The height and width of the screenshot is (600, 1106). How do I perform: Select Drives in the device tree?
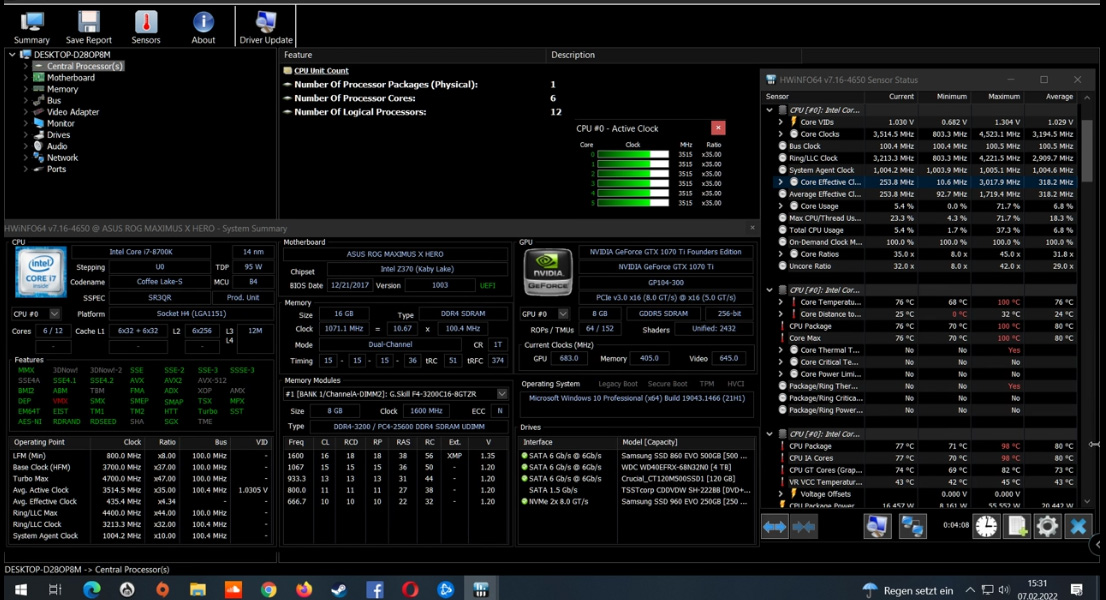point(58,135)
